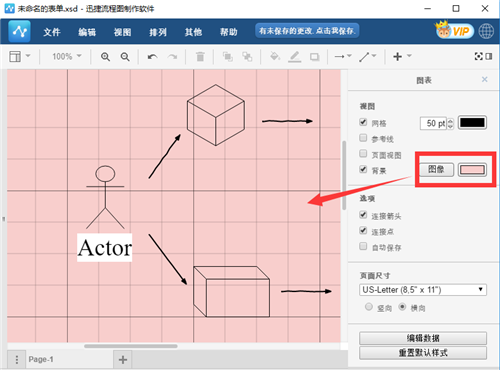500x370 pixels.
Task: Toggle the 页面视图 checkbox
Action: (363, 153)
